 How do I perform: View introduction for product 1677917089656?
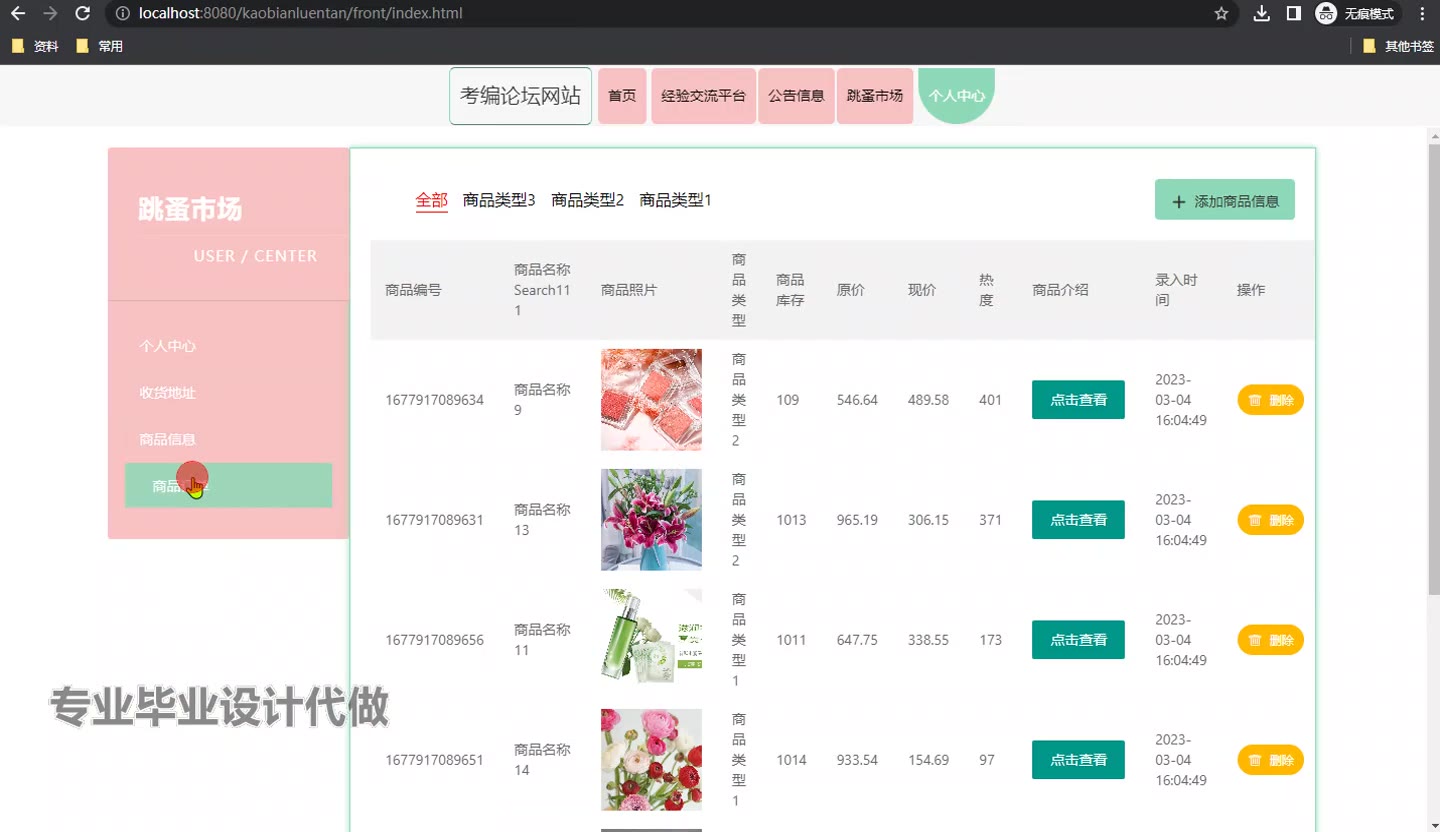coord(1078,640)
